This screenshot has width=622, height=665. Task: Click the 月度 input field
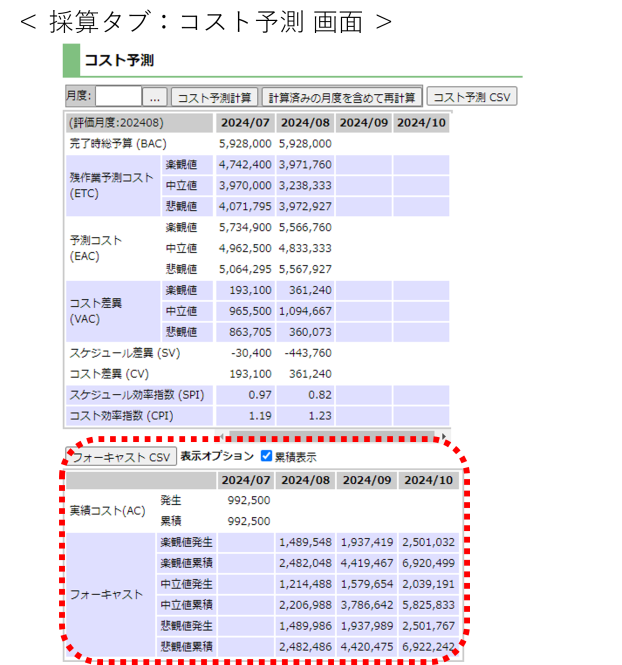tap(118, 96)
